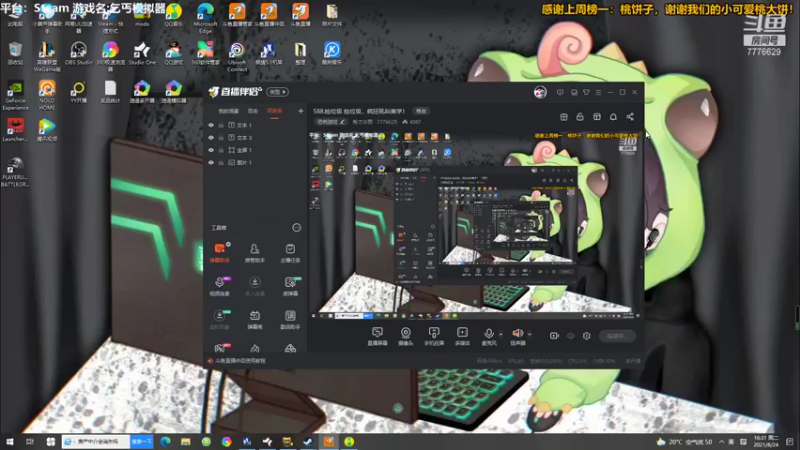Click the live status button at bottom right
The width and height of the screenshot is (800, 450).
[617, 336]
